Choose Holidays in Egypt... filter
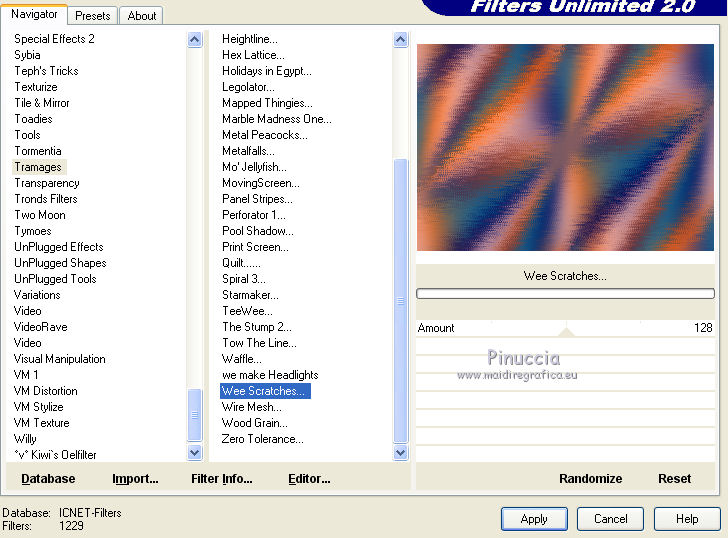 pyautogui.click(x=267, y=71)
